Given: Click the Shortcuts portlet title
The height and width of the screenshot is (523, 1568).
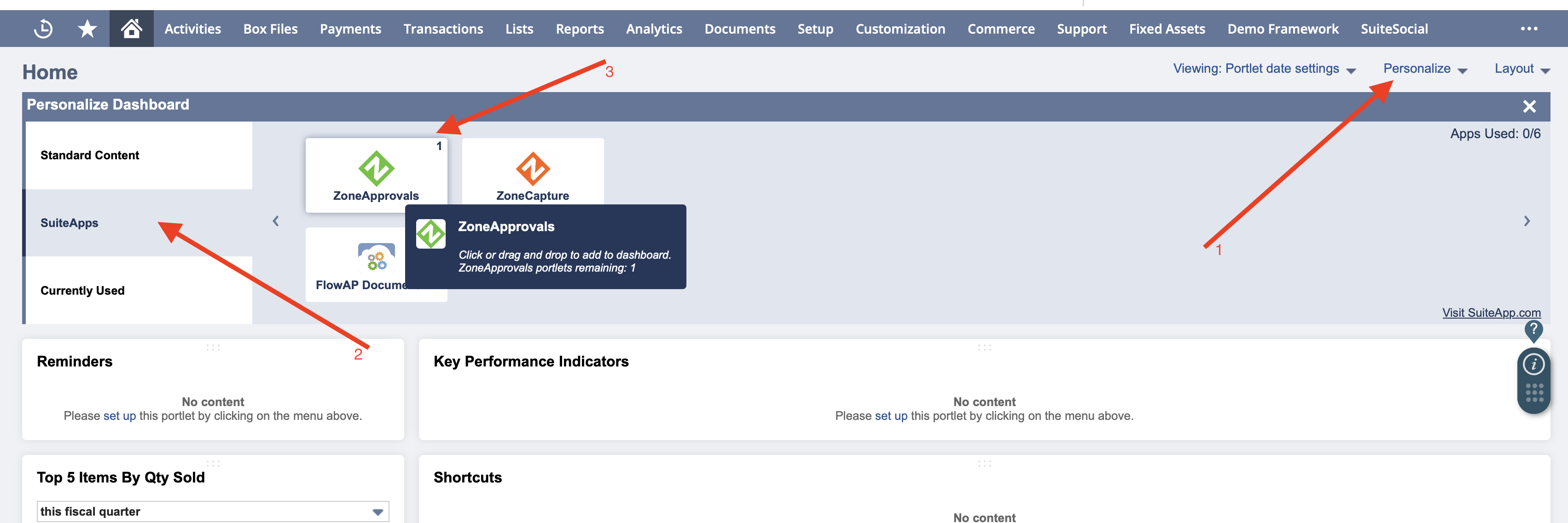Looking at the screenshot, I should [x=467, y=477].
